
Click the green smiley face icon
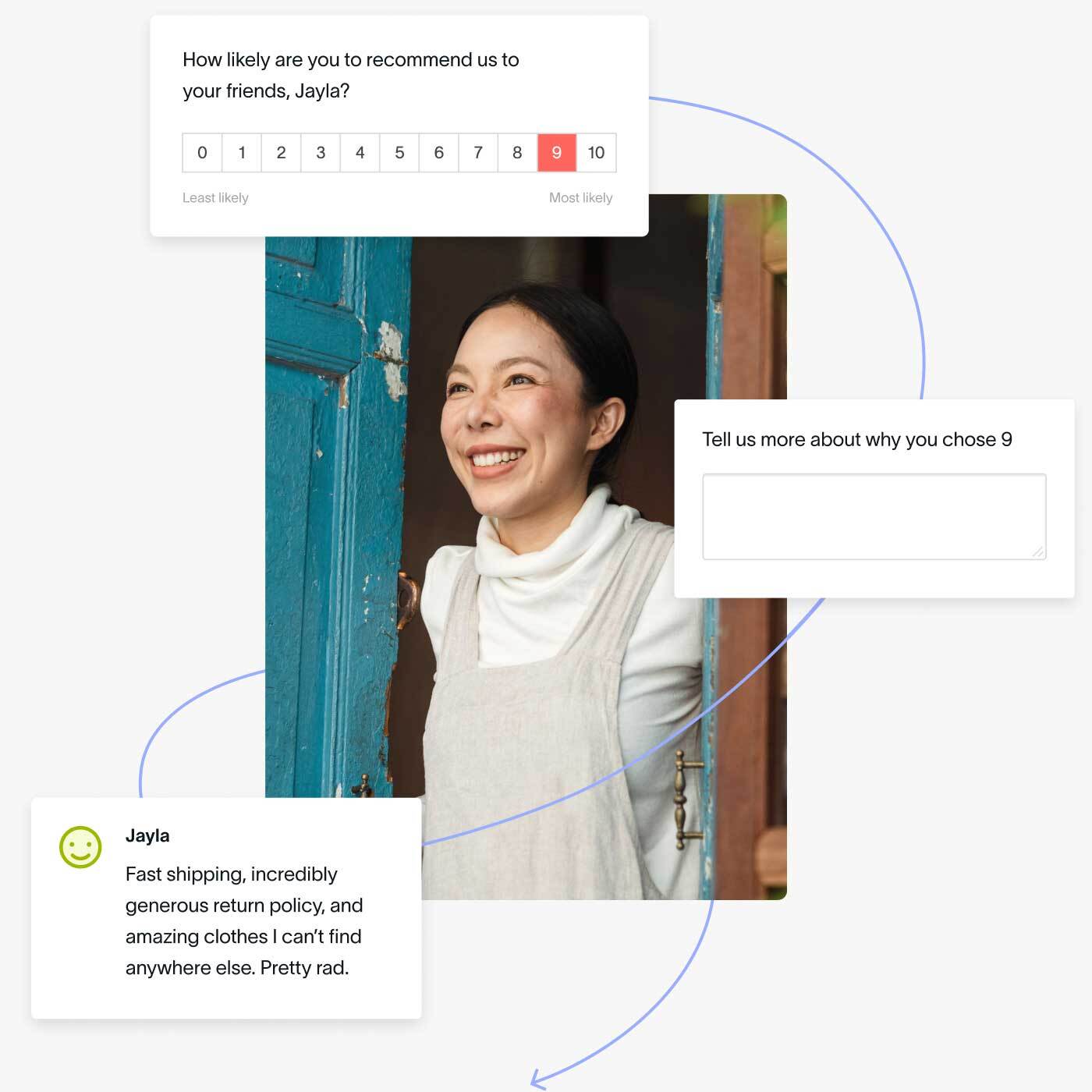tap(80, 847)
